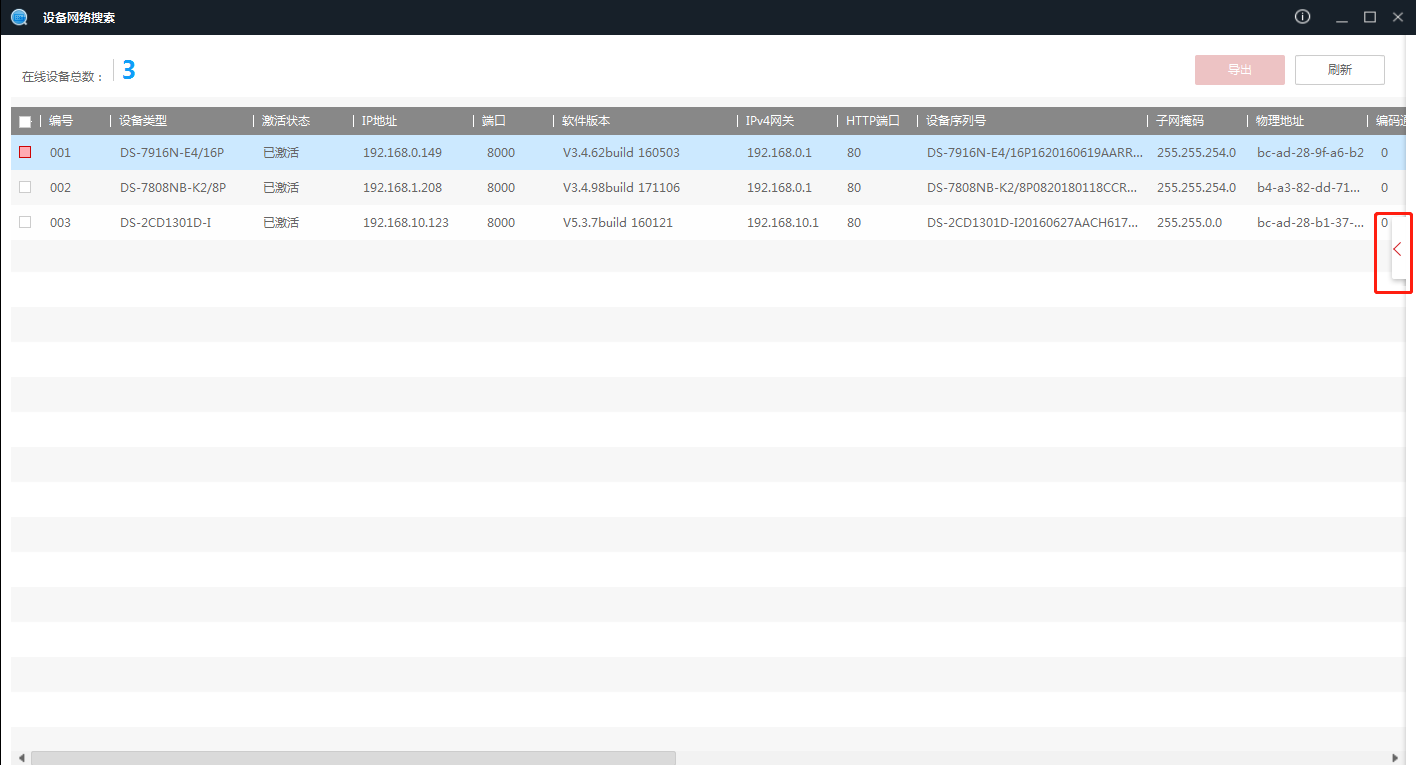The height and width of the screenshot is (765, 1416).
Task: Click the 导出 export button
Action: (x=1239, y=70)
